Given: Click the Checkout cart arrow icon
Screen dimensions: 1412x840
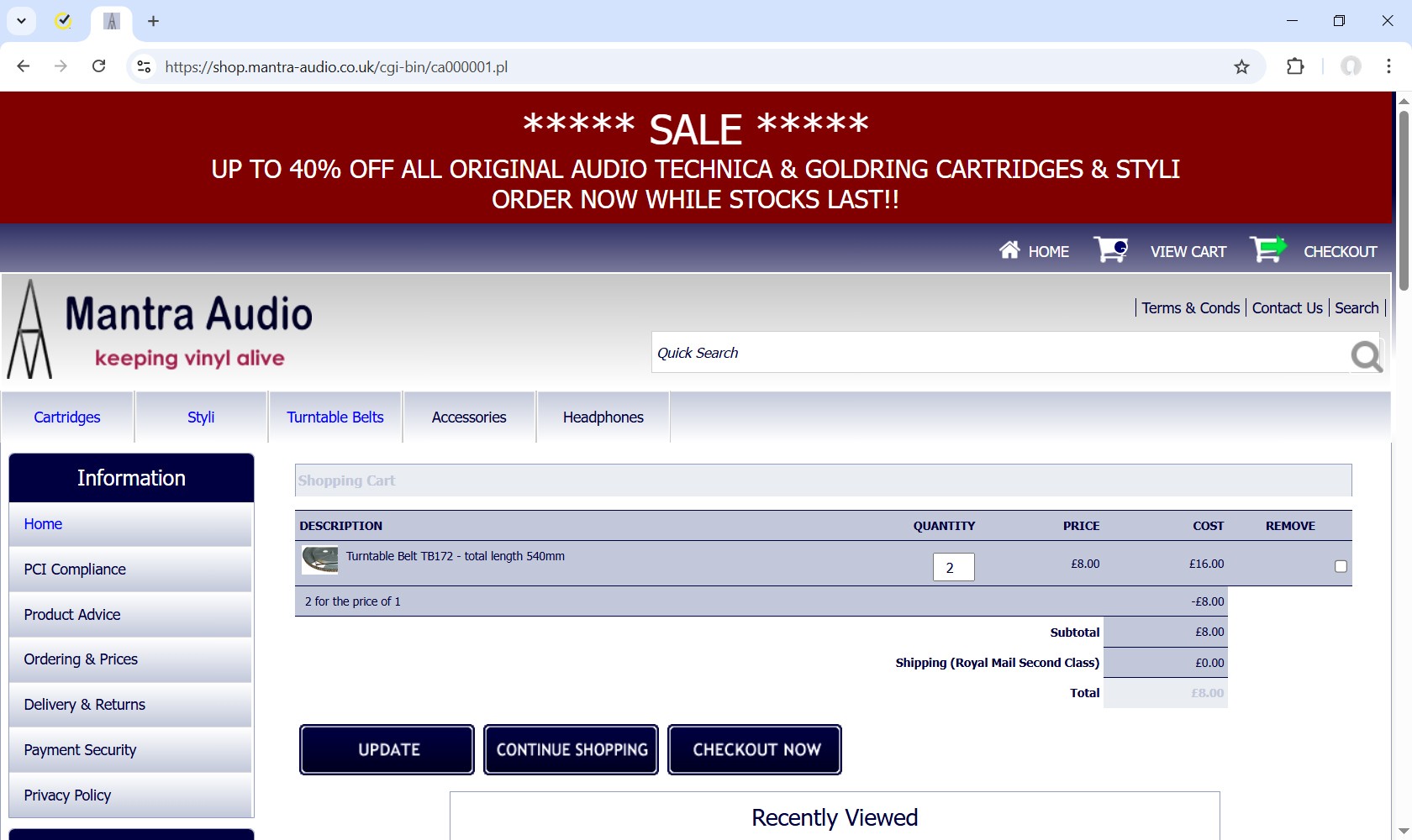Looking at the screenshot, I should 1267,249.
